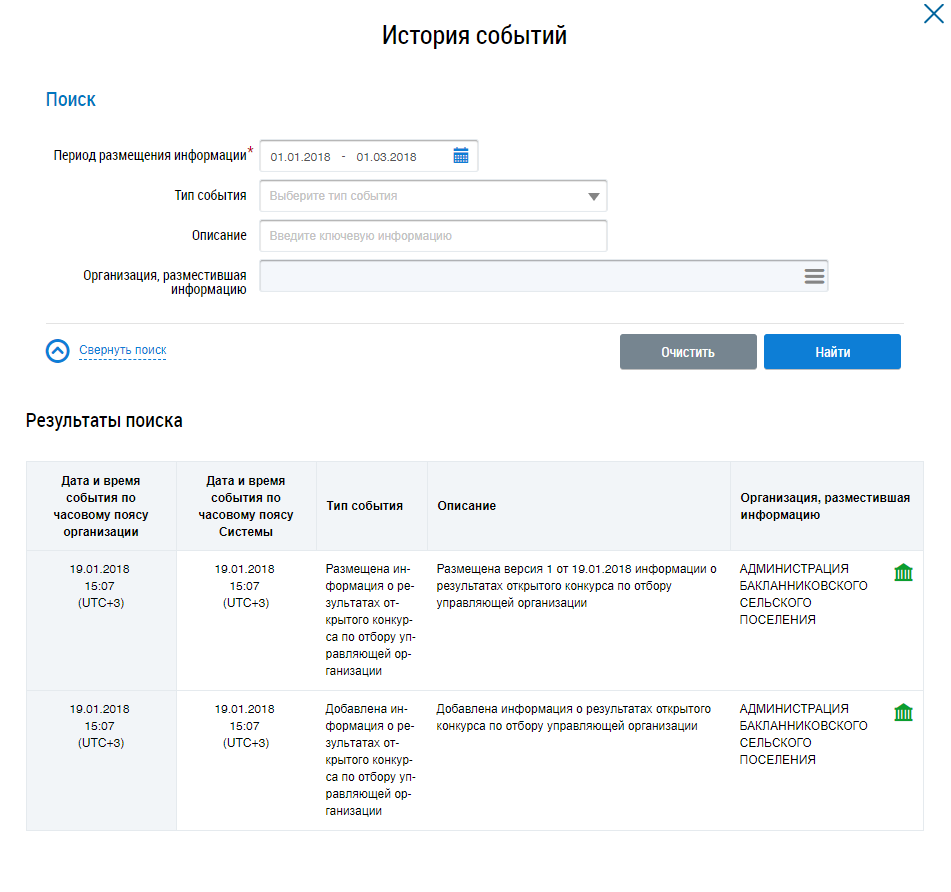Viewport: 951px width, 892px height.
Task: Click the organization column header in results
Action: coord(825,506)
